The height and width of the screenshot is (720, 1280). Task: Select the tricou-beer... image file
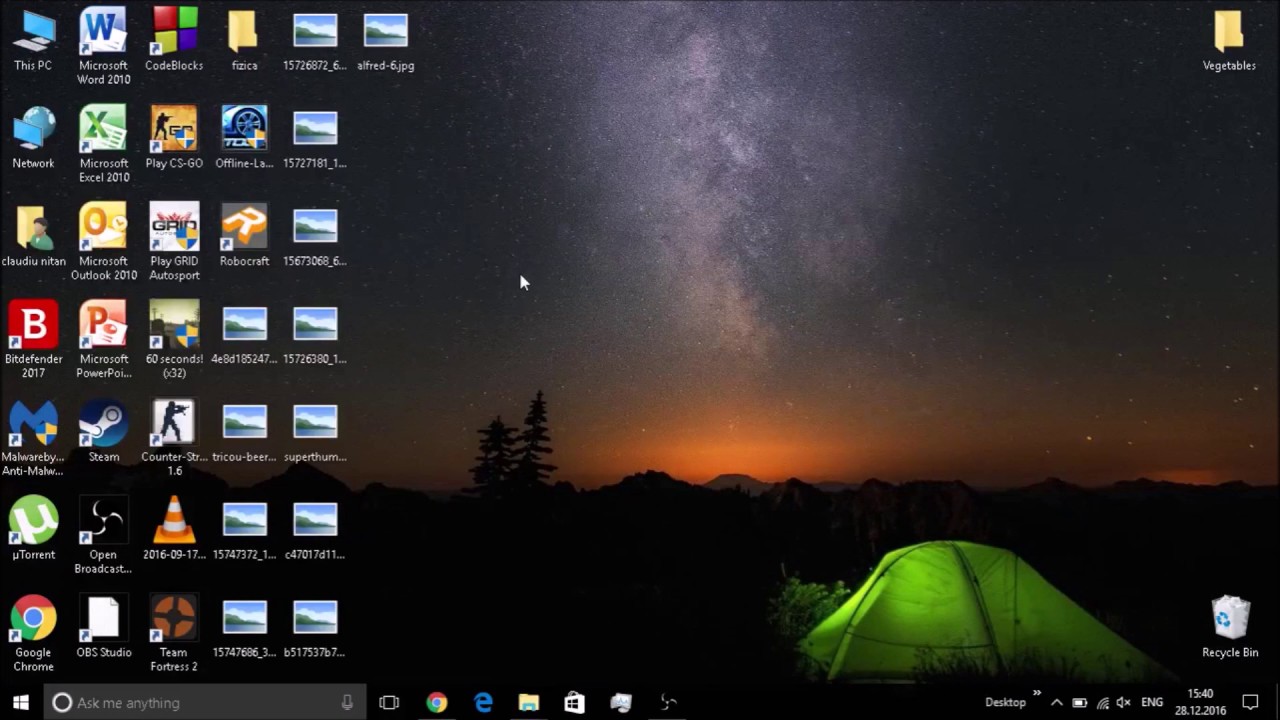pos(244,432)
